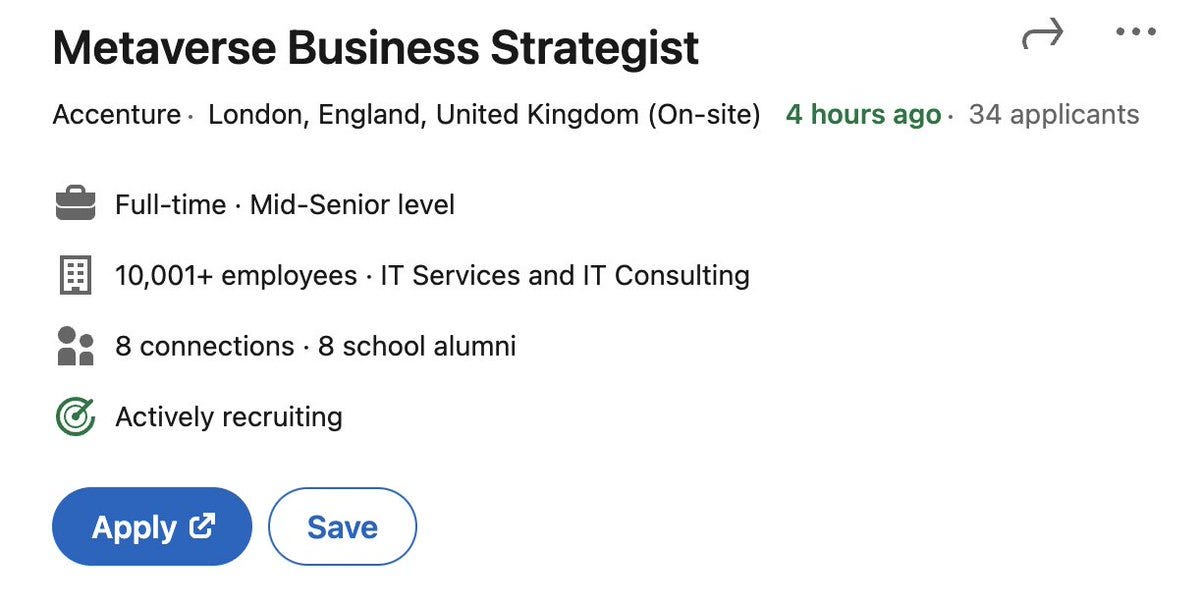
Task: Click the 8 school alumni text
Action: 417,346
